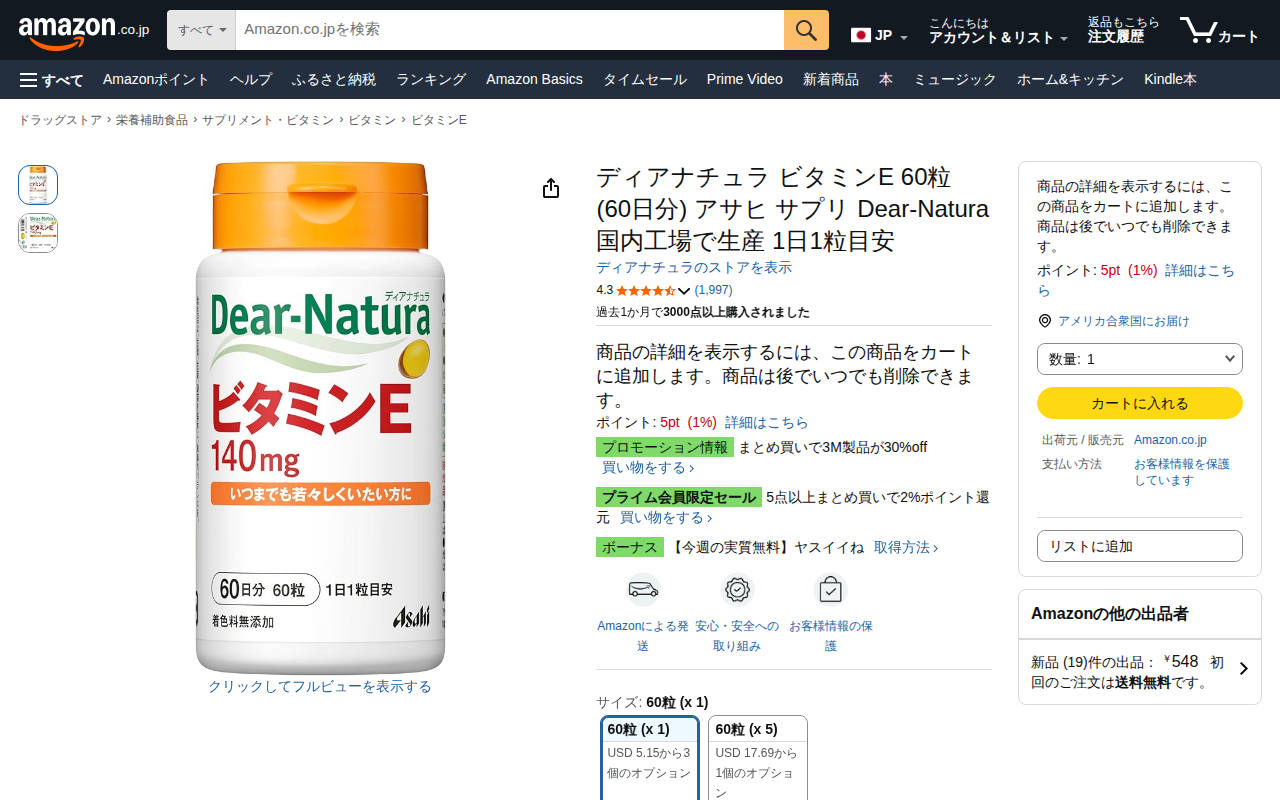Click the 安心・安全への取り組み badge icon
The height and width of the screenshot is (800, 1280).
737,589
